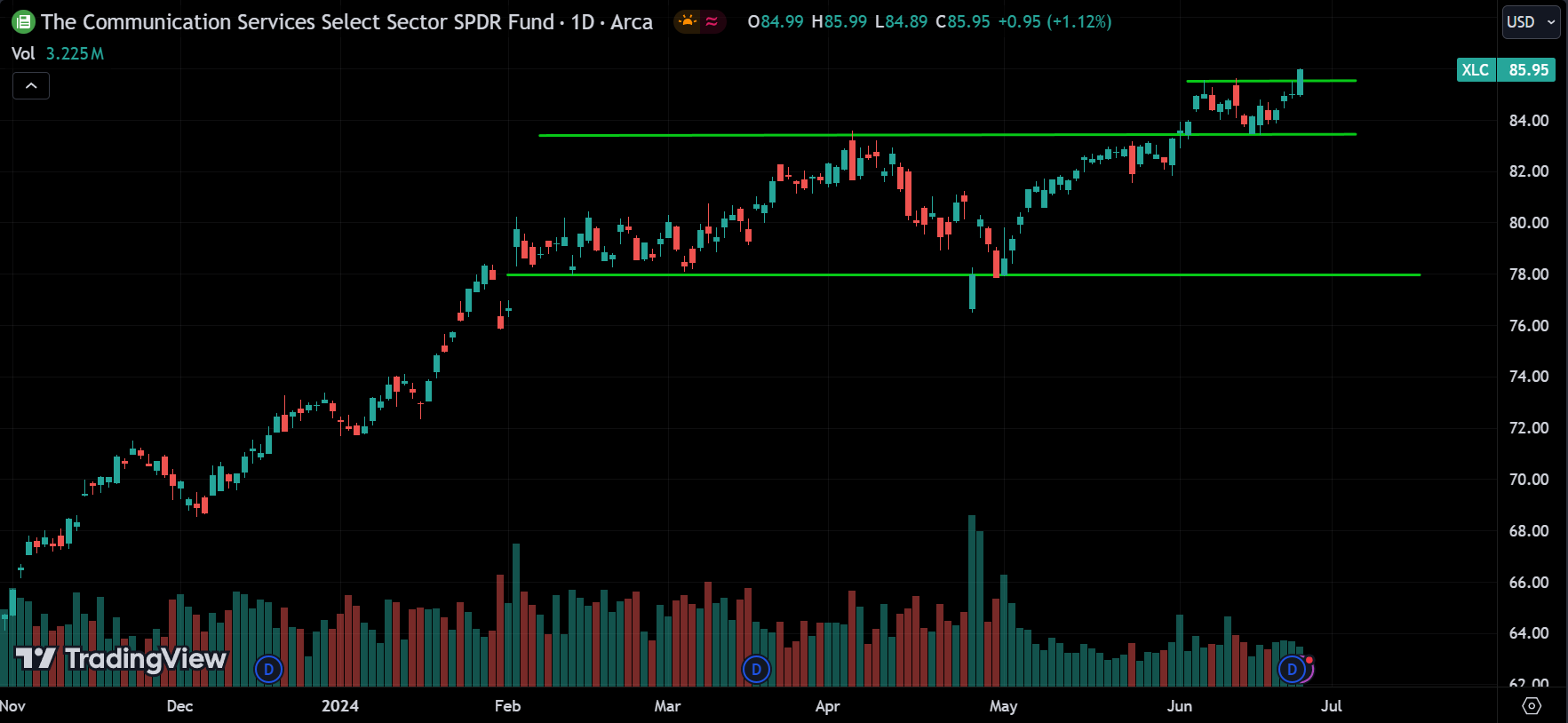Click the XLC symbol tag on the price axis

pyautogui.click(x=1476, y=70)
